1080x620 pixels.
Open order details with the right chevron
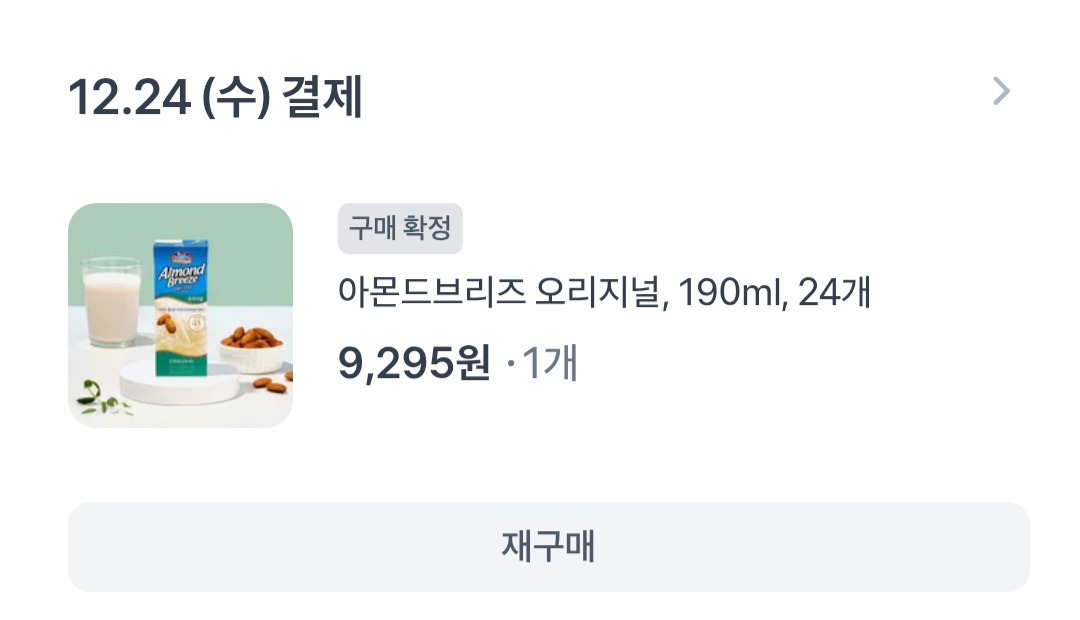point(1000,92)
